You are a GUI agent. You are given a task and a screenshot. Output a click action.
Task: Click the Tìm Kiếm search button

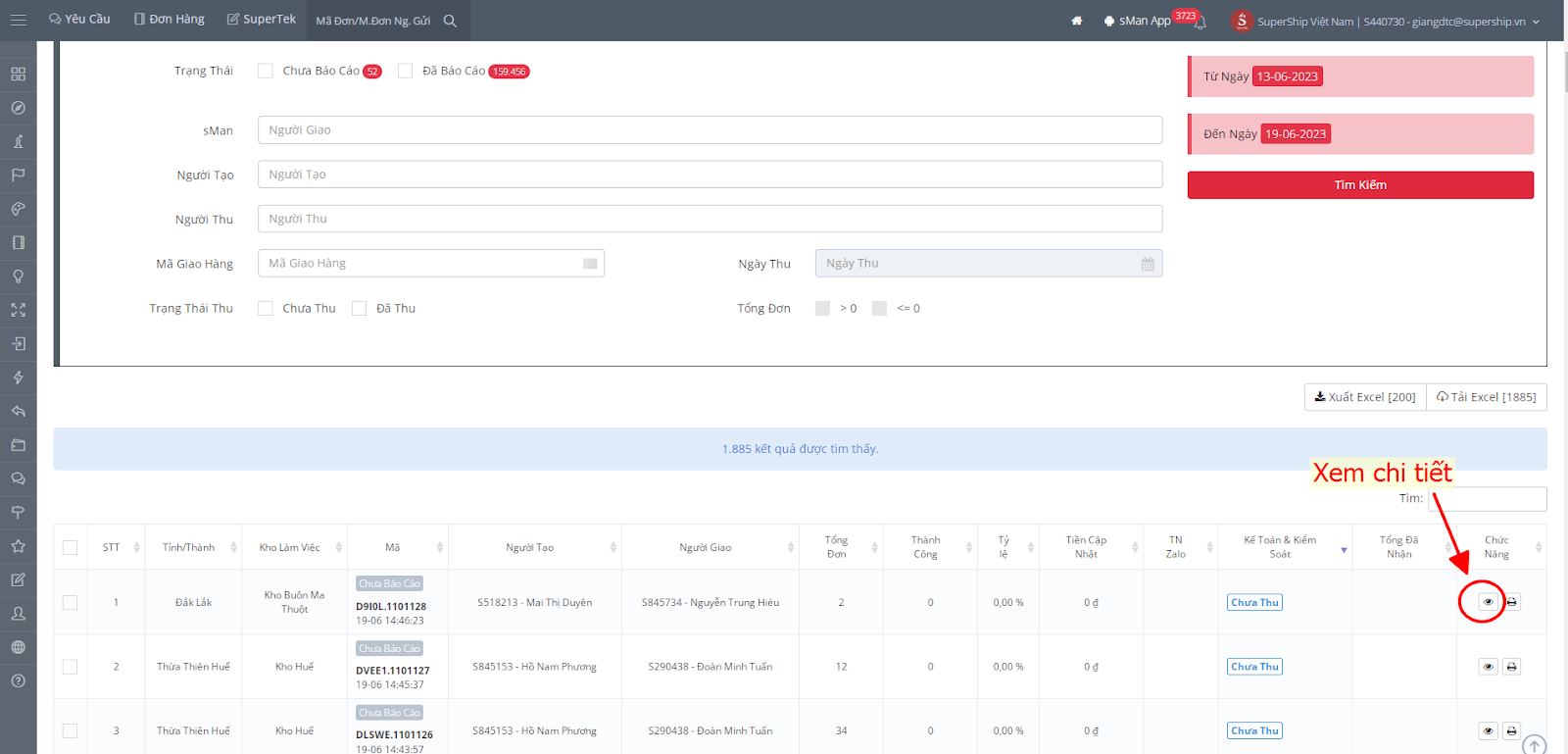point(1360,185)
